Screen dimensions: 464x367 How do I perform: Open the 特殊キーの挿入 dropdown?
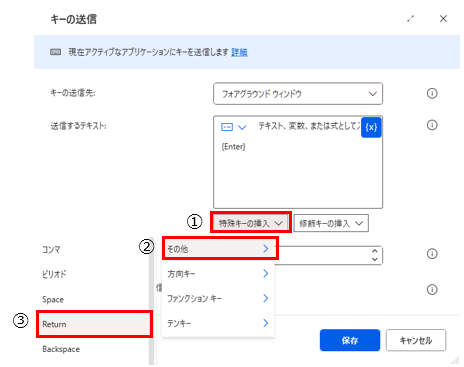[x=251, y=223]
